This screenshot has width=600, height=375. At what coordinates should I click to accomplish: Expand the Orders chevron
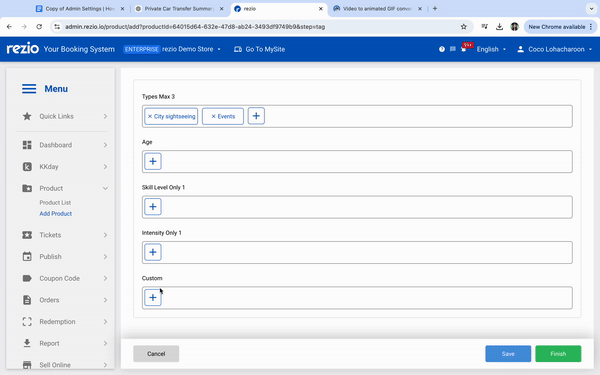click(105, 300)
